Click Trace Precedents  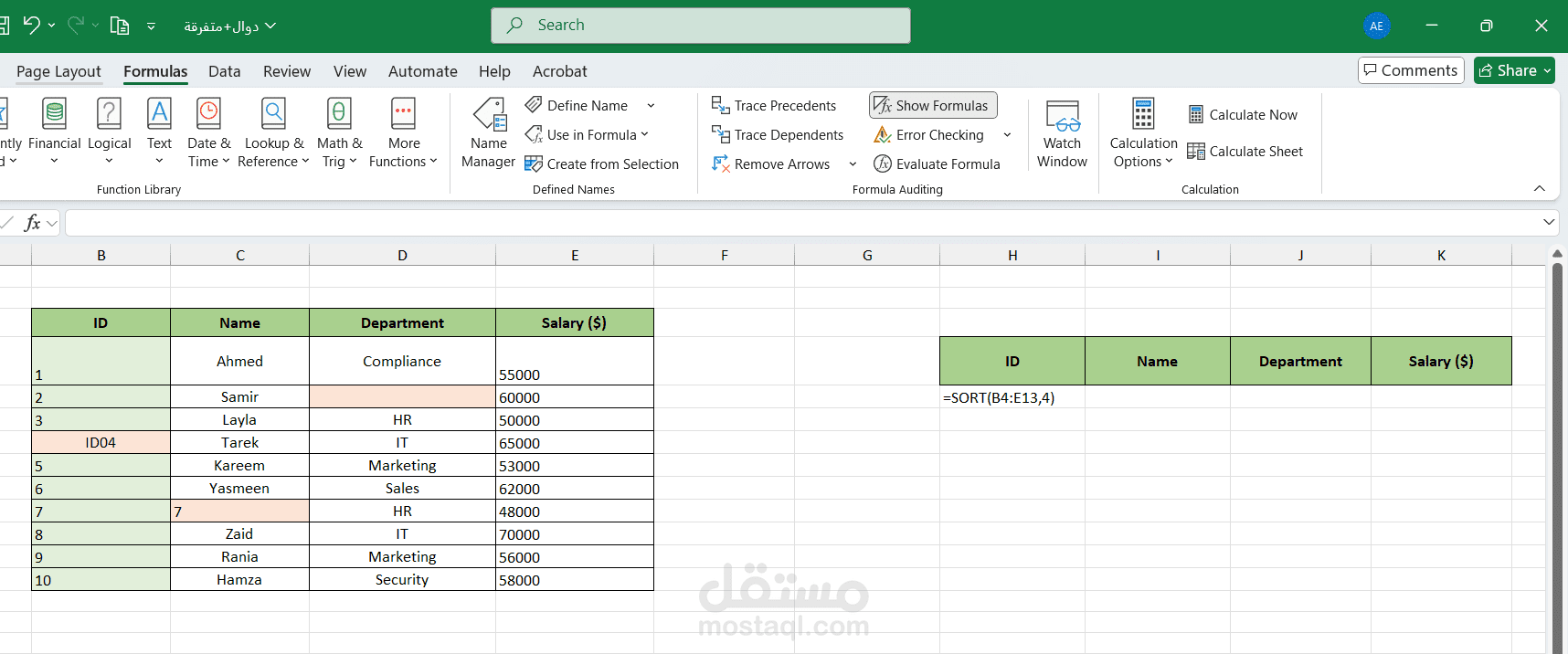[x=774, y=106]
